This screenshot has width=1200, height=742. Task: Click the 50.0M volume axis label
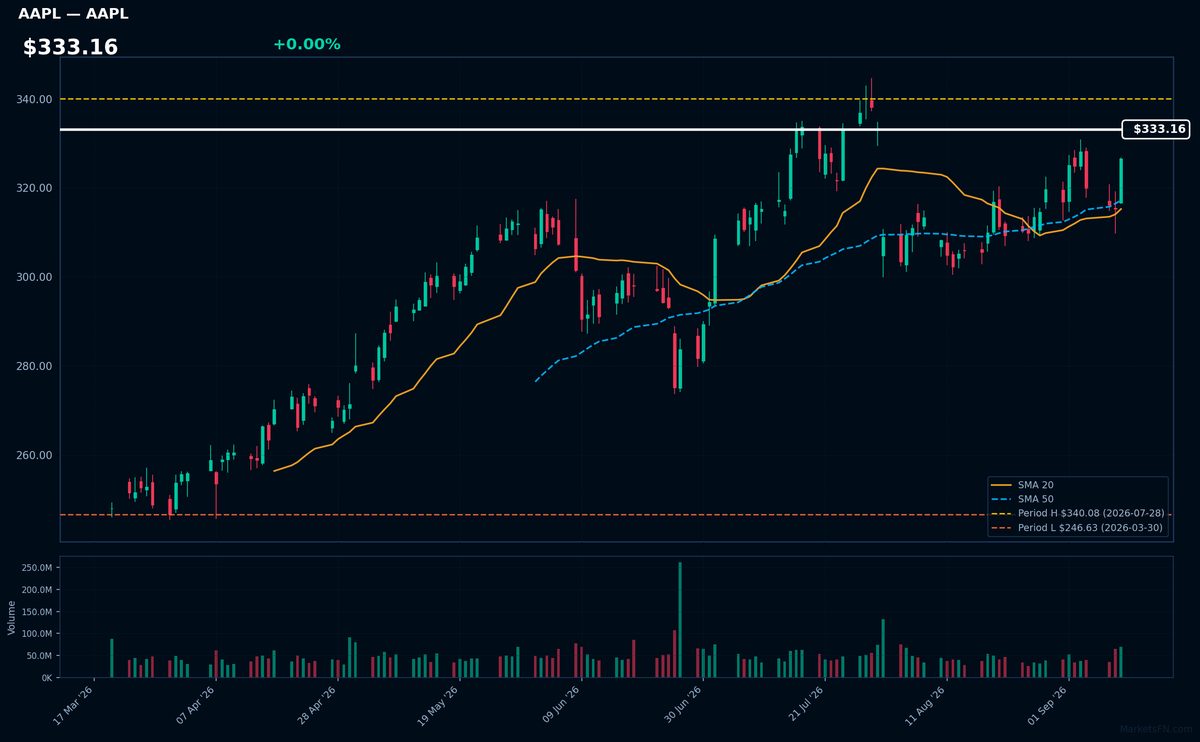click(x=39, y=655)
